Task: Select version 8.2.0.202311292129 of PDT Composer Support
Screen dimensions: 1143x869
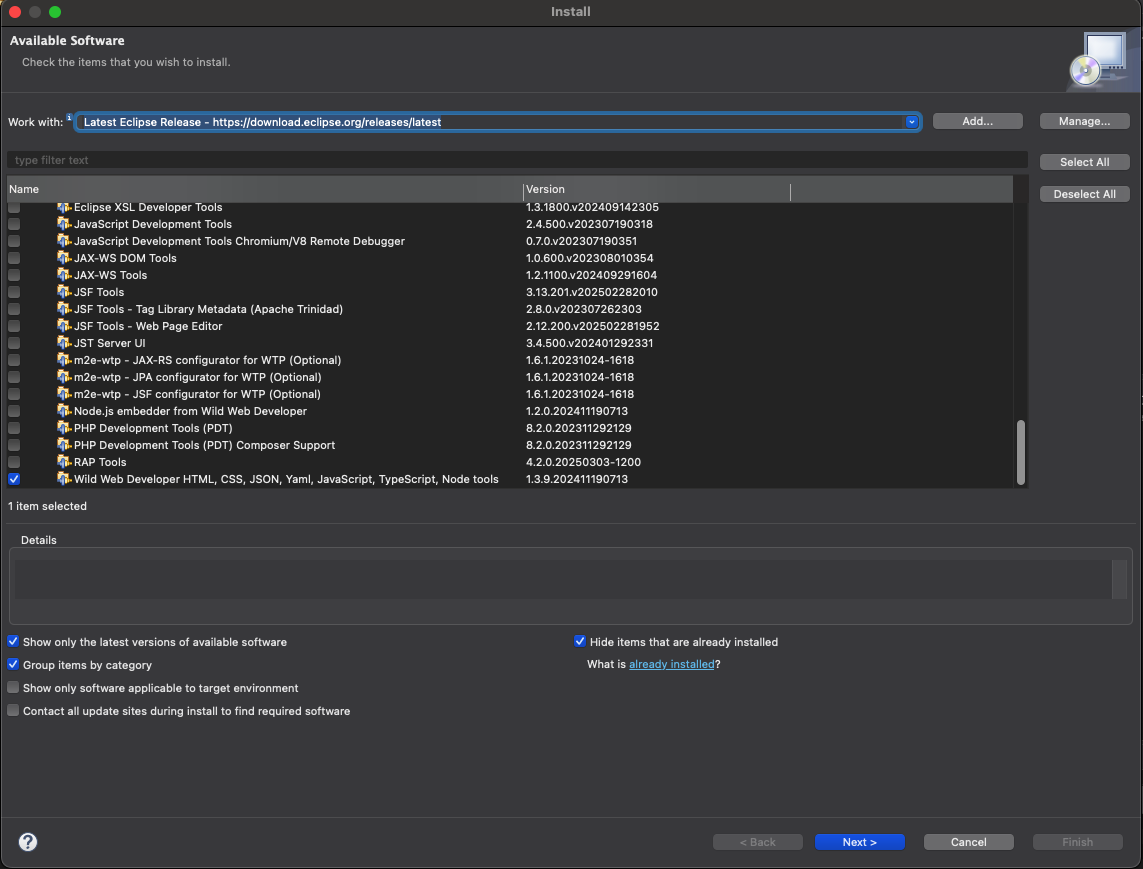Action: click(579, 445)
